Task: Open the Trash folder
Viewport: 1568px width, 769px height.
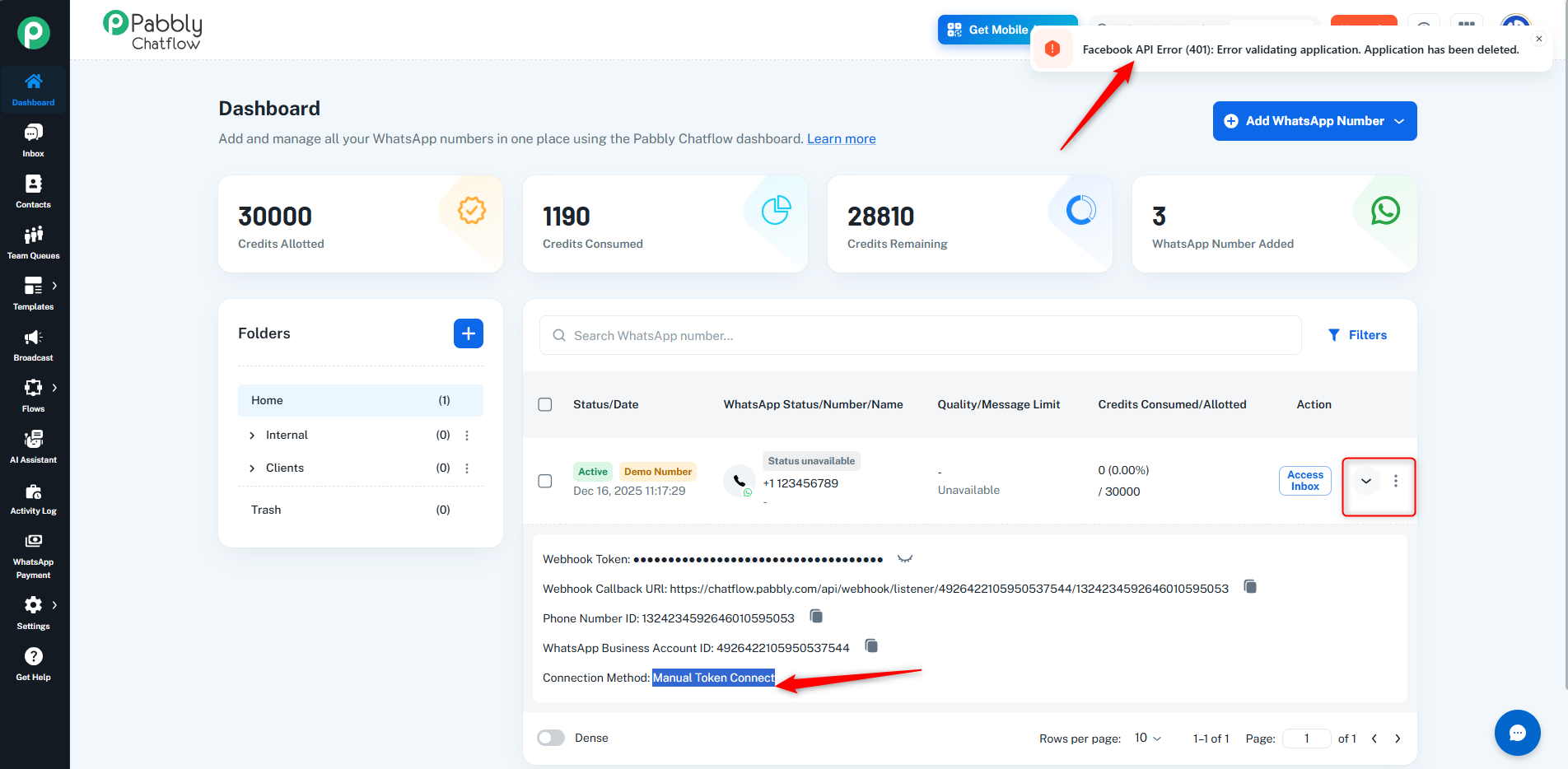Action: point(361,510)
